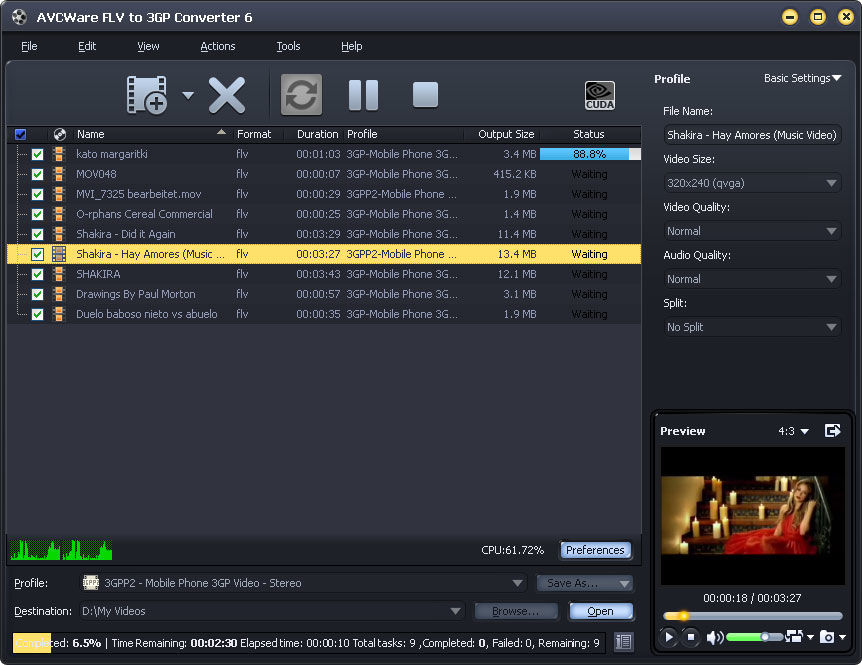Click the Save As... button
This screenshot has width=862, height=665.
coord(584,583)
